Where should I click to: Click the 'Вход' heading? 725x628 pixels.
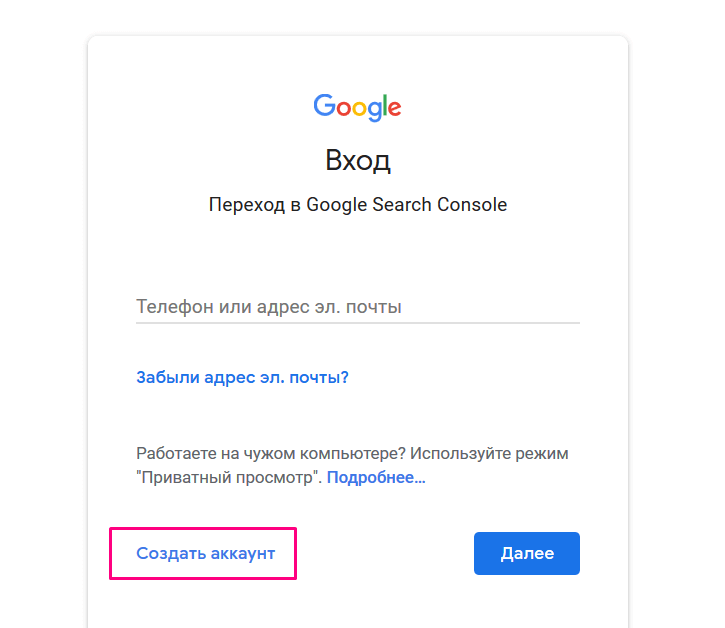(x=357, y=160)
